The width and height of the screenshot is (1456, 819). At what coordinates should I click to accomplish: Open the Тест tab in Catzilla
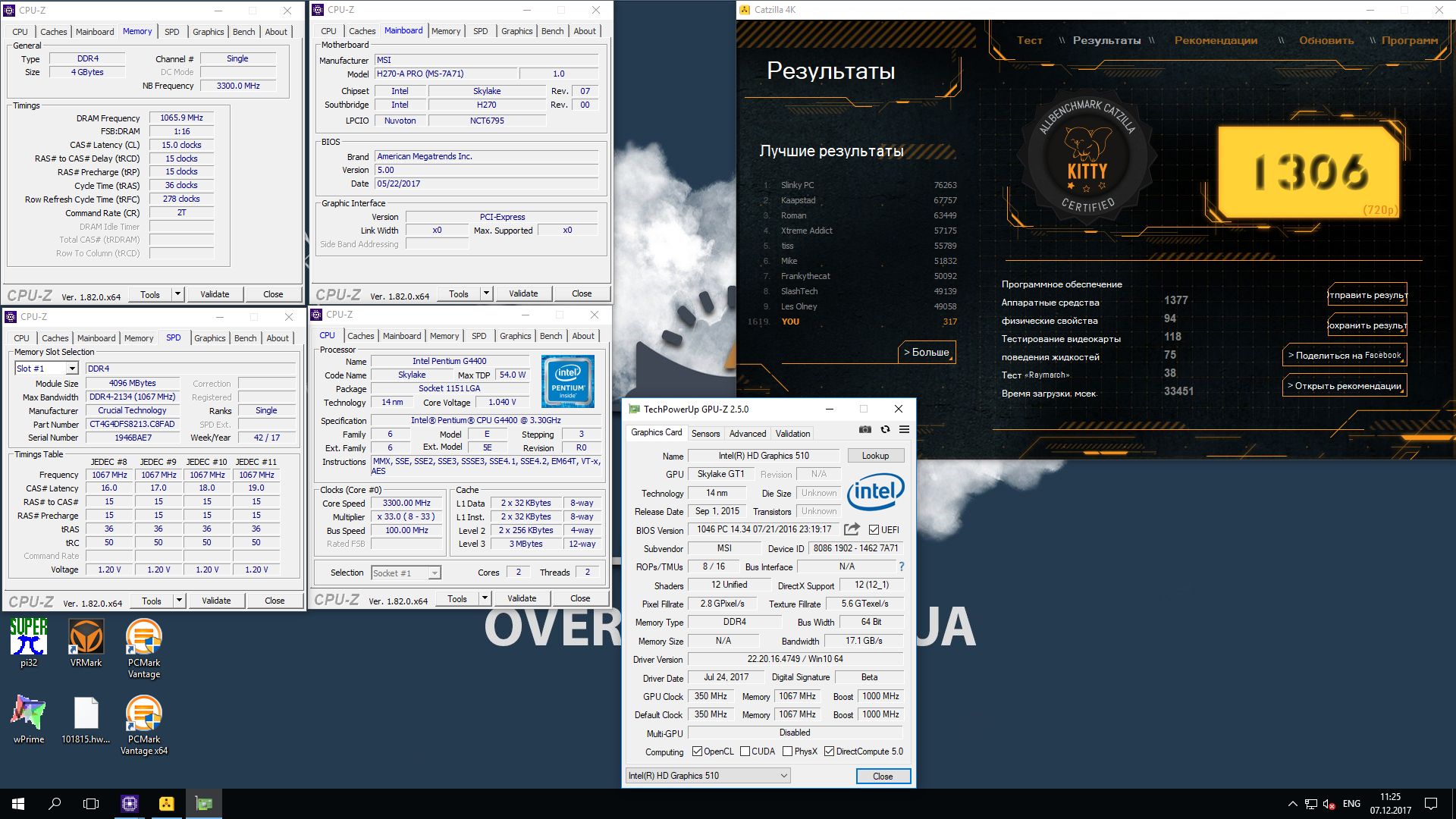pyautogui.click(x=1029, y=40)
